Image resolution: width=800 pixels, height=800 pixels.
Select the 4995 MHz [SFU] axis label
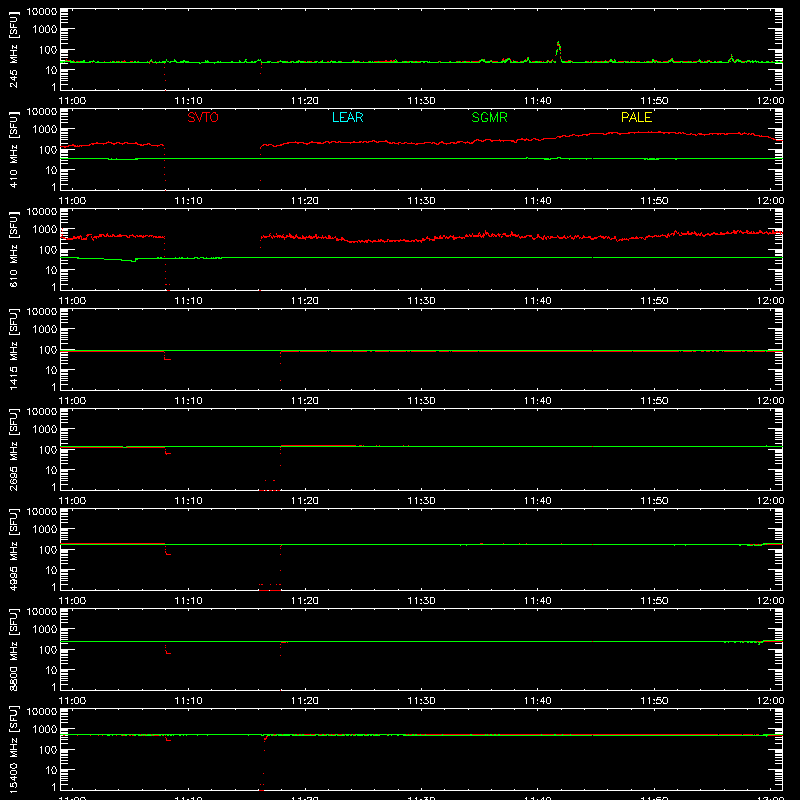14,549
